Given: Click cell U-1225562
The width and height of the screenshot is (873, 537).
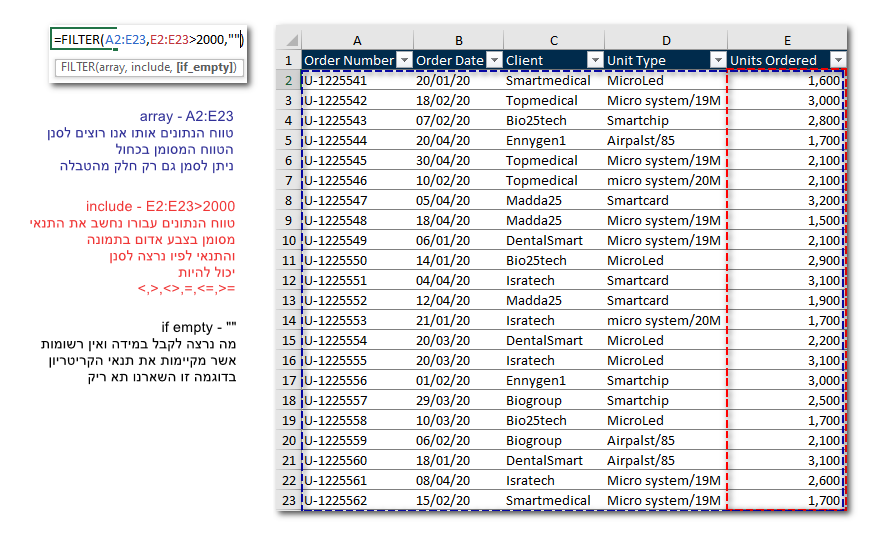Looking at the screenshot, I should (x=357, y=500).
